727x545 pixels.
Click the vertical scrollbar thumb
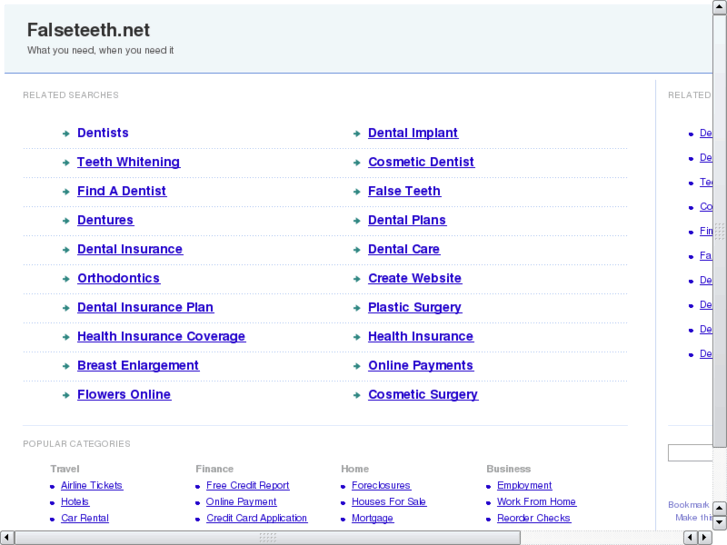click(719, 231)
